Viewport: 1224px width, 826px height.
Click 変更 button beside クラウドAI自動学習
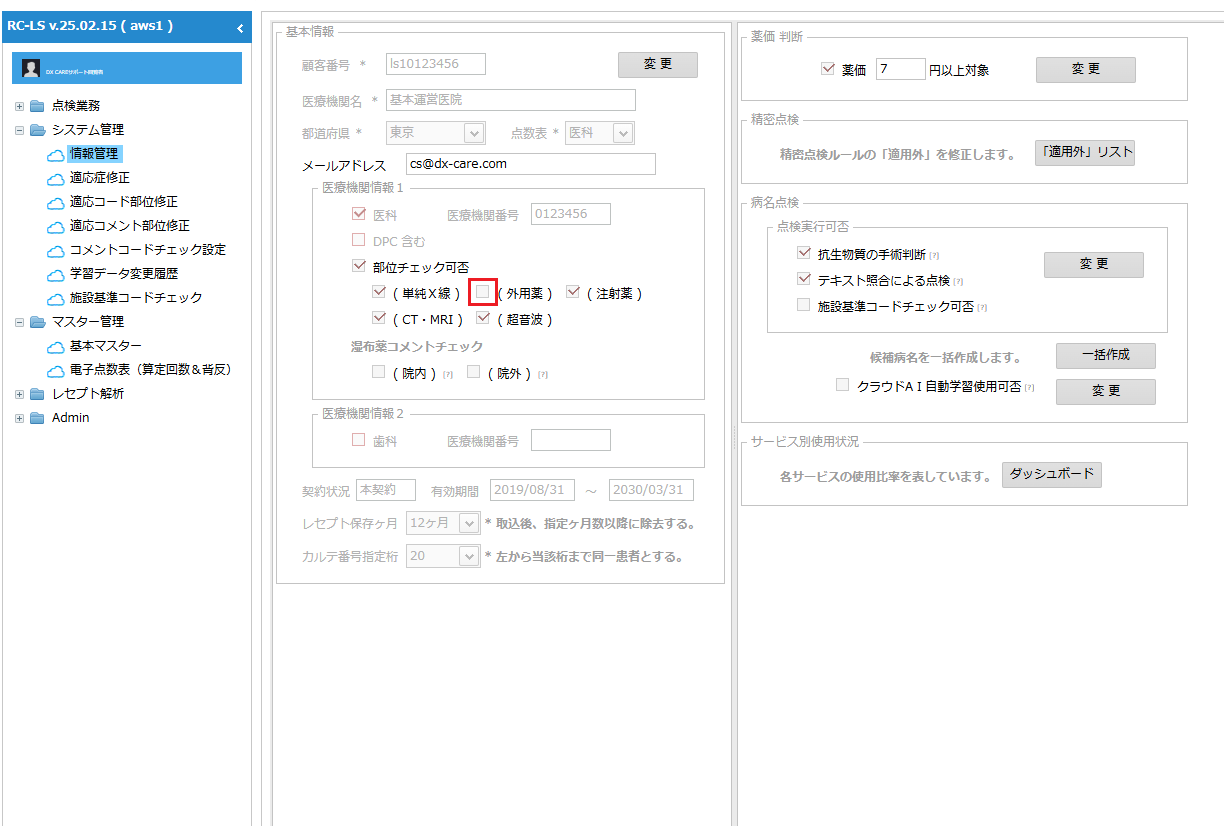[x=1106, y=391]
